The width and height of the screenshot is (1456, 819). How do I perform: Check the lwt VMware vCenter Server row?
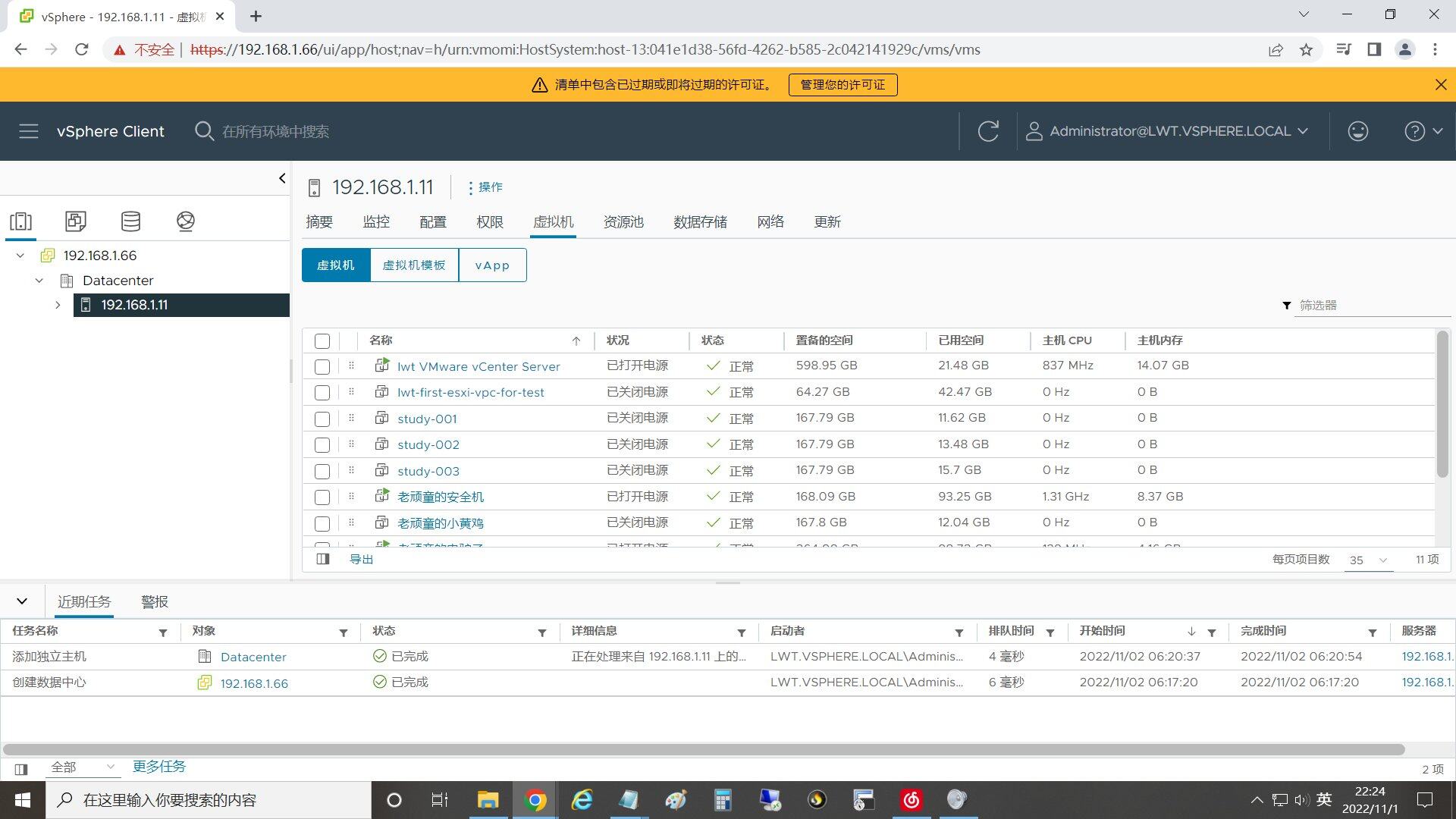click(x=322, y=367)
